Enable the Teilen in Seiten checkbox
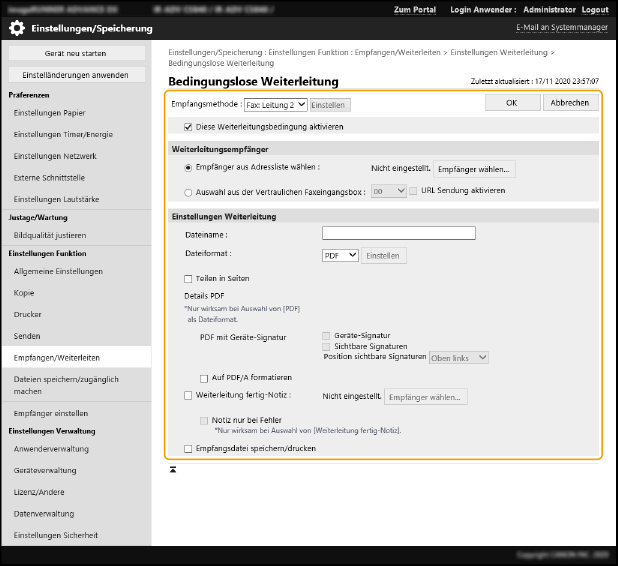The image size is (618, 566). pos(188,278)
